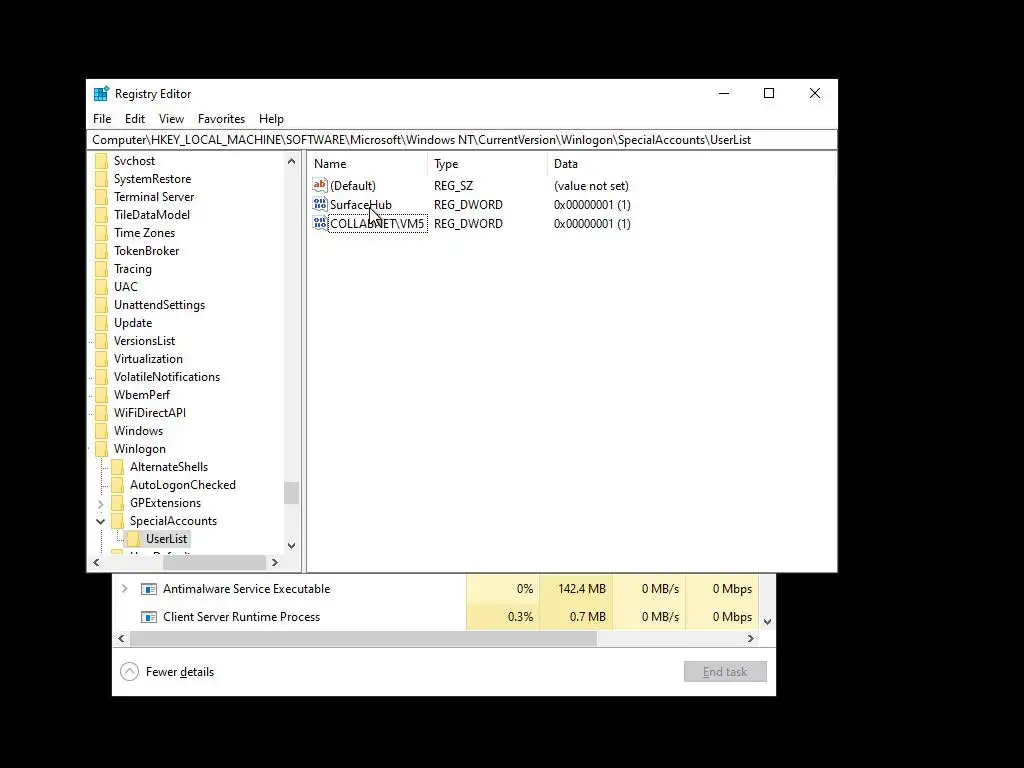Select the UAC folder icon

click(101, 287)
